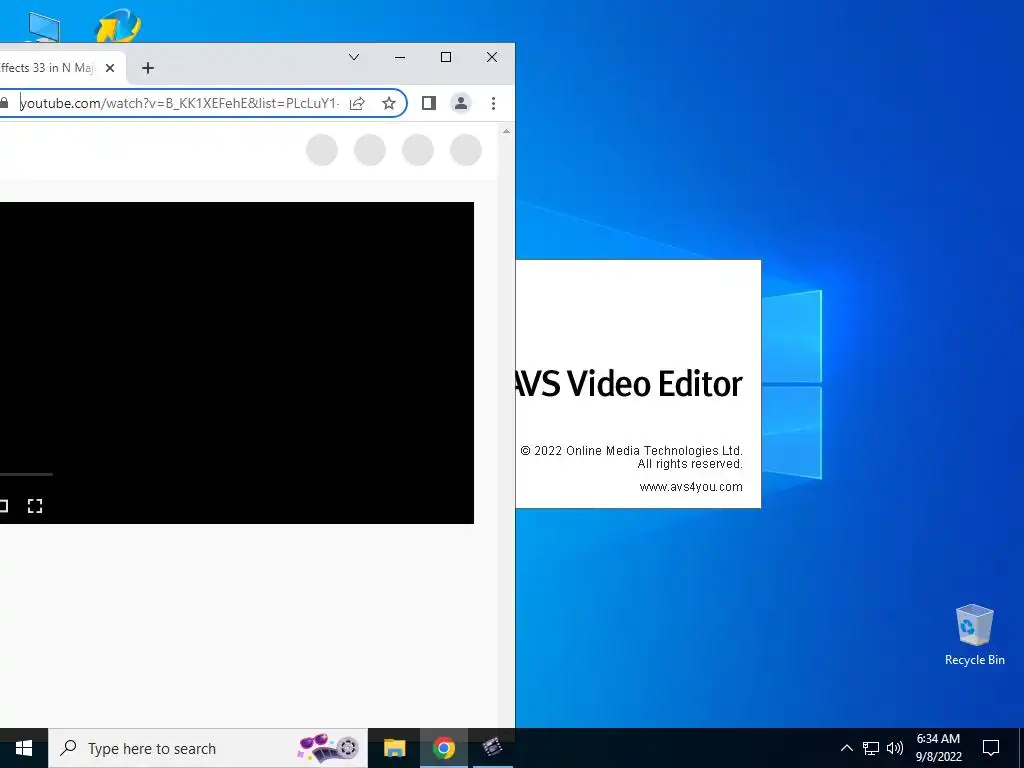Click the YouTube video progress bar
The width and height of the screenshot is (1024, 768).
point(26,474)
